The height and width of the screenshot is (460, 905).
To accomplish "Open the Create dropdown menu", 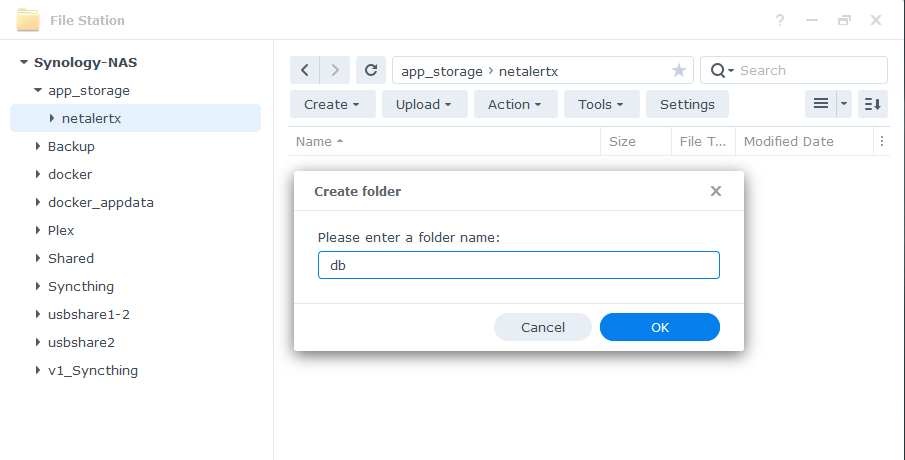I will 332,104.
